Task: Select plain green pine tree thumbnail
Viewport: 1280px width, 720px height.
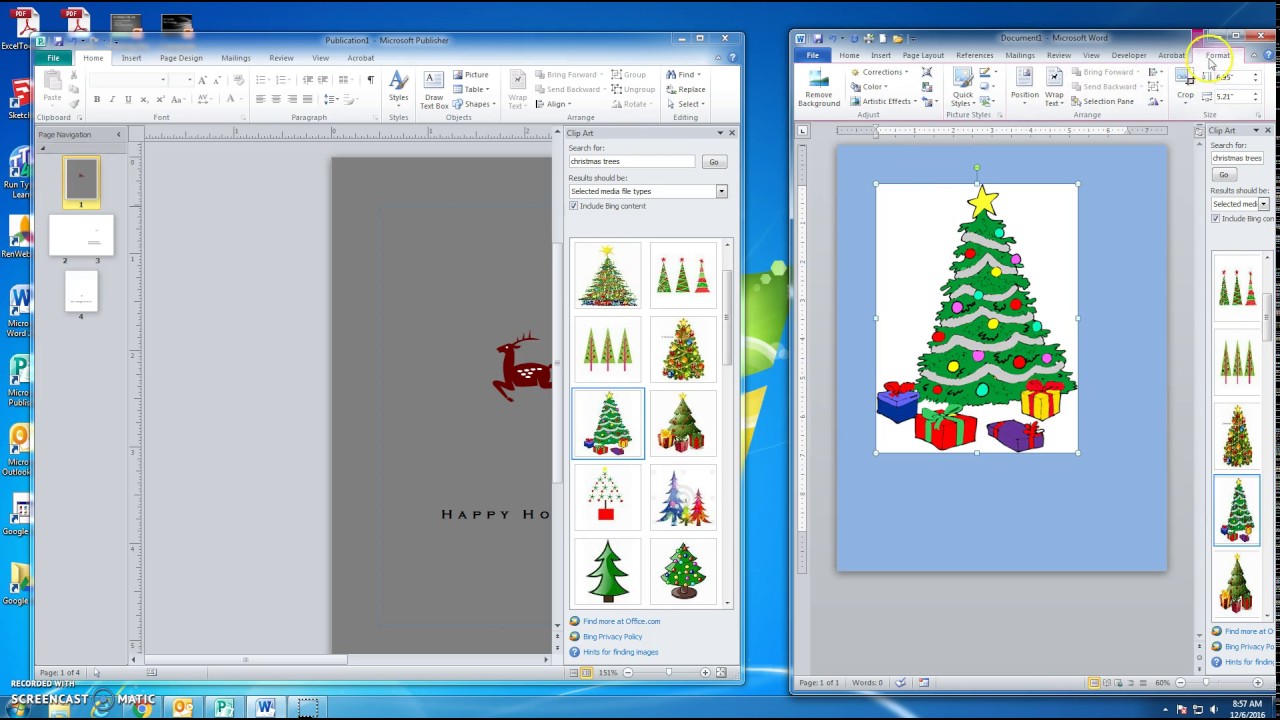Action: click(608, 571)
